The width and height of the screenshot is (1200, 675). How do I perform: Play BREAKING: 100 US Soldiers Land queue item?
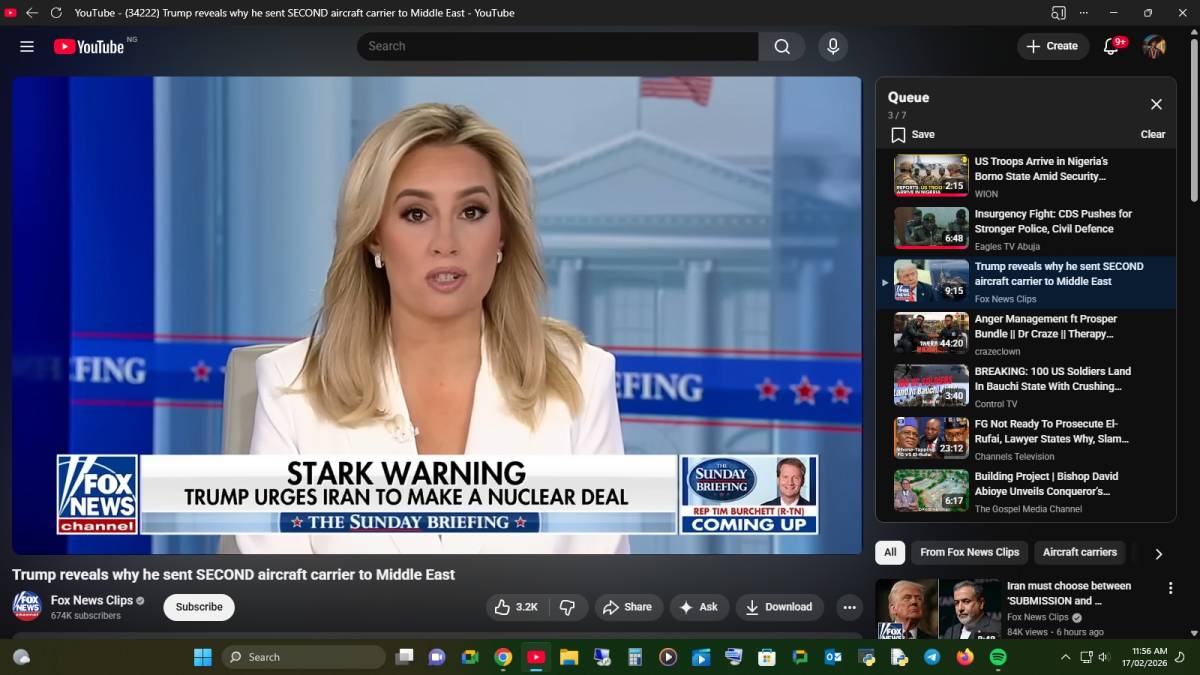point(1026,386)
